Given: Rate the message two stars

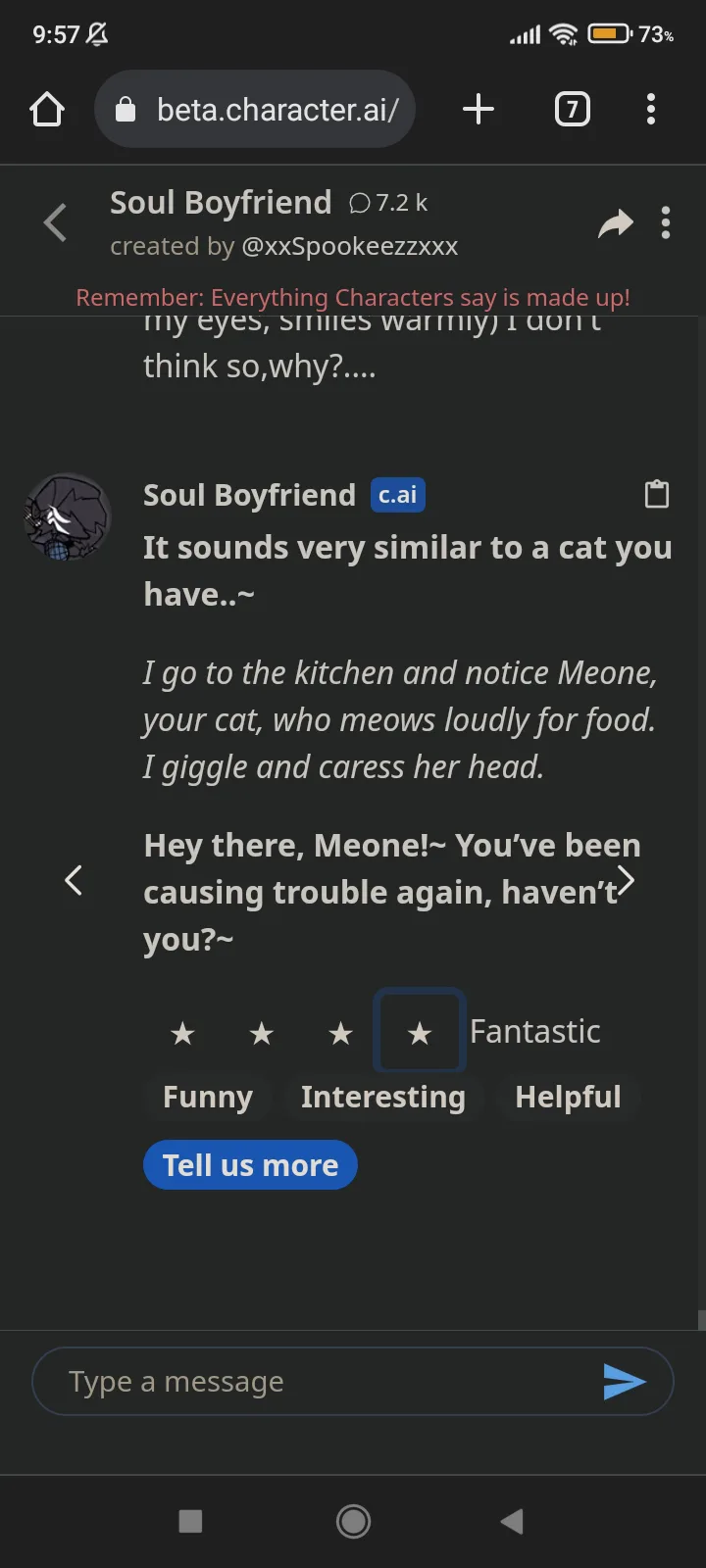Looking at the screenshot, I should pos(261,1033).
